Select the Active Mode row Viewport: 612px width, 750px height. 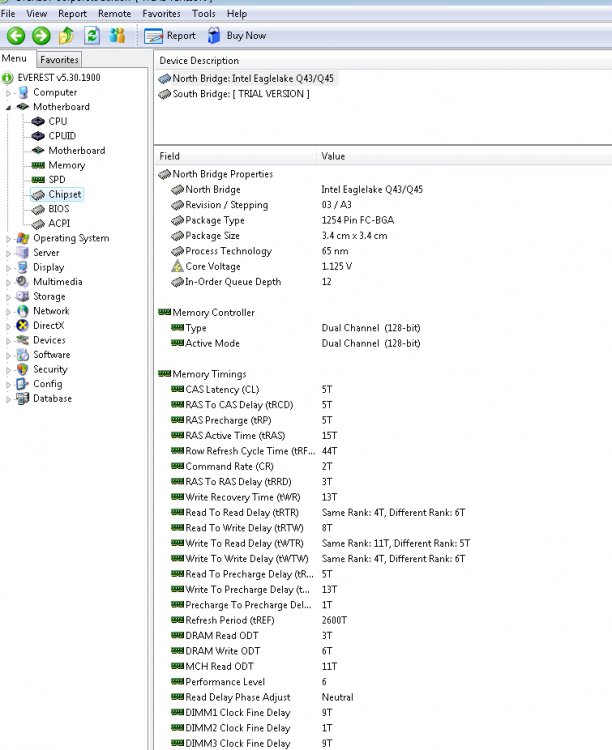point(383,343)
